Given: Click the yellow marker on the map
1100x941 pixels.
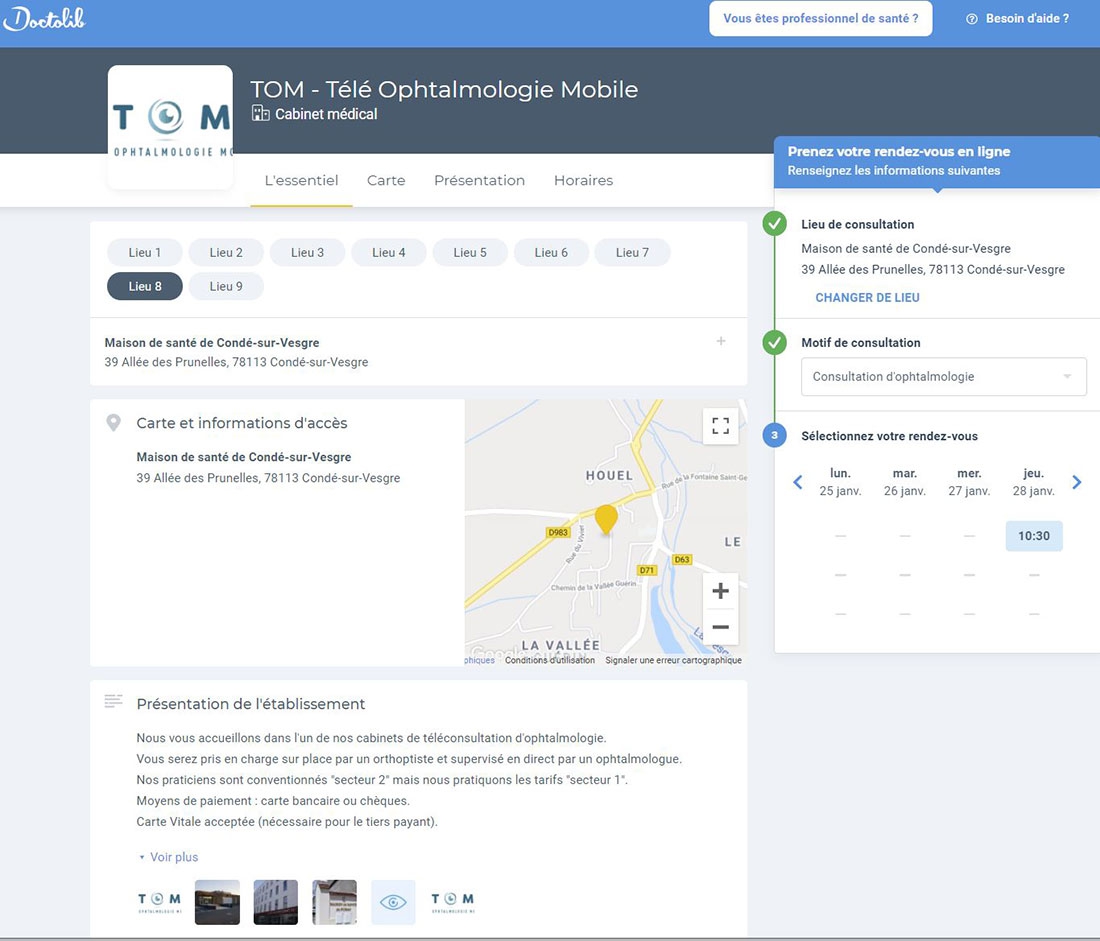Looking at the screenshot, I should (606, 519).
